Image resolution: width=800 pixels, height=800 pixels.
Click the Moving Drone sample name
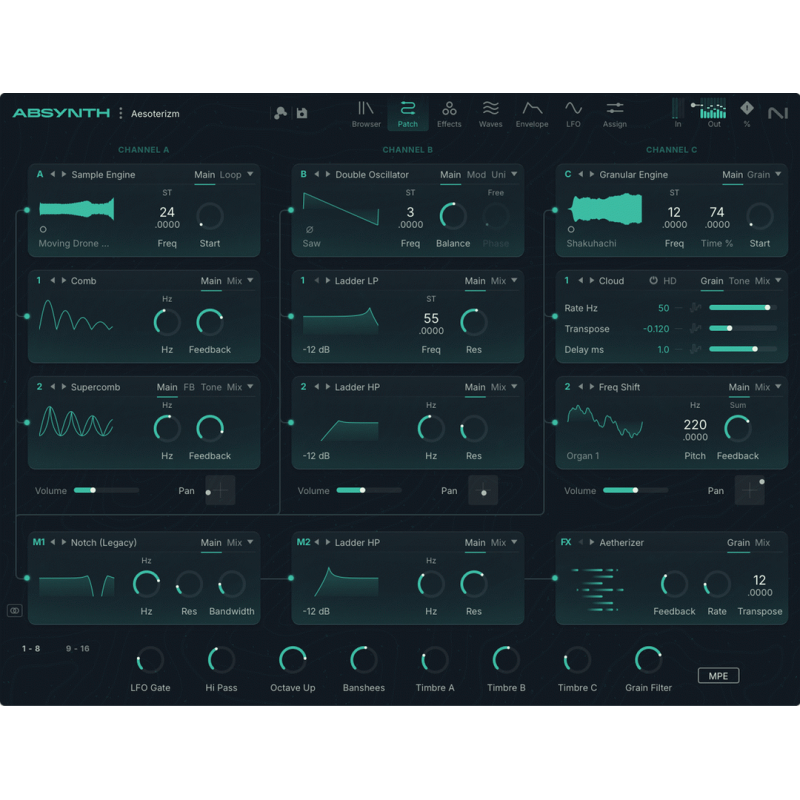coord(73,243)
